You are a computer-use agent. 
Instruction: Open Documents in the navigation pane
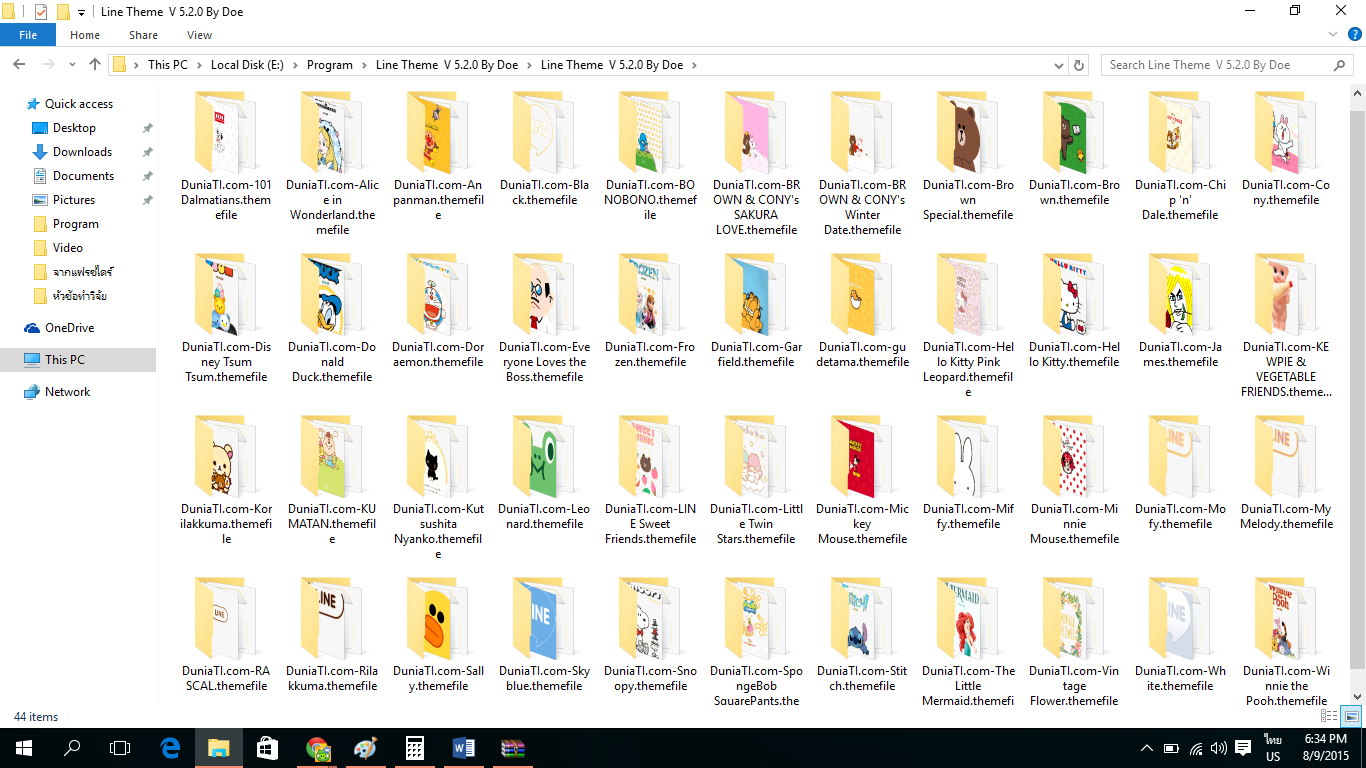[83, 176]
